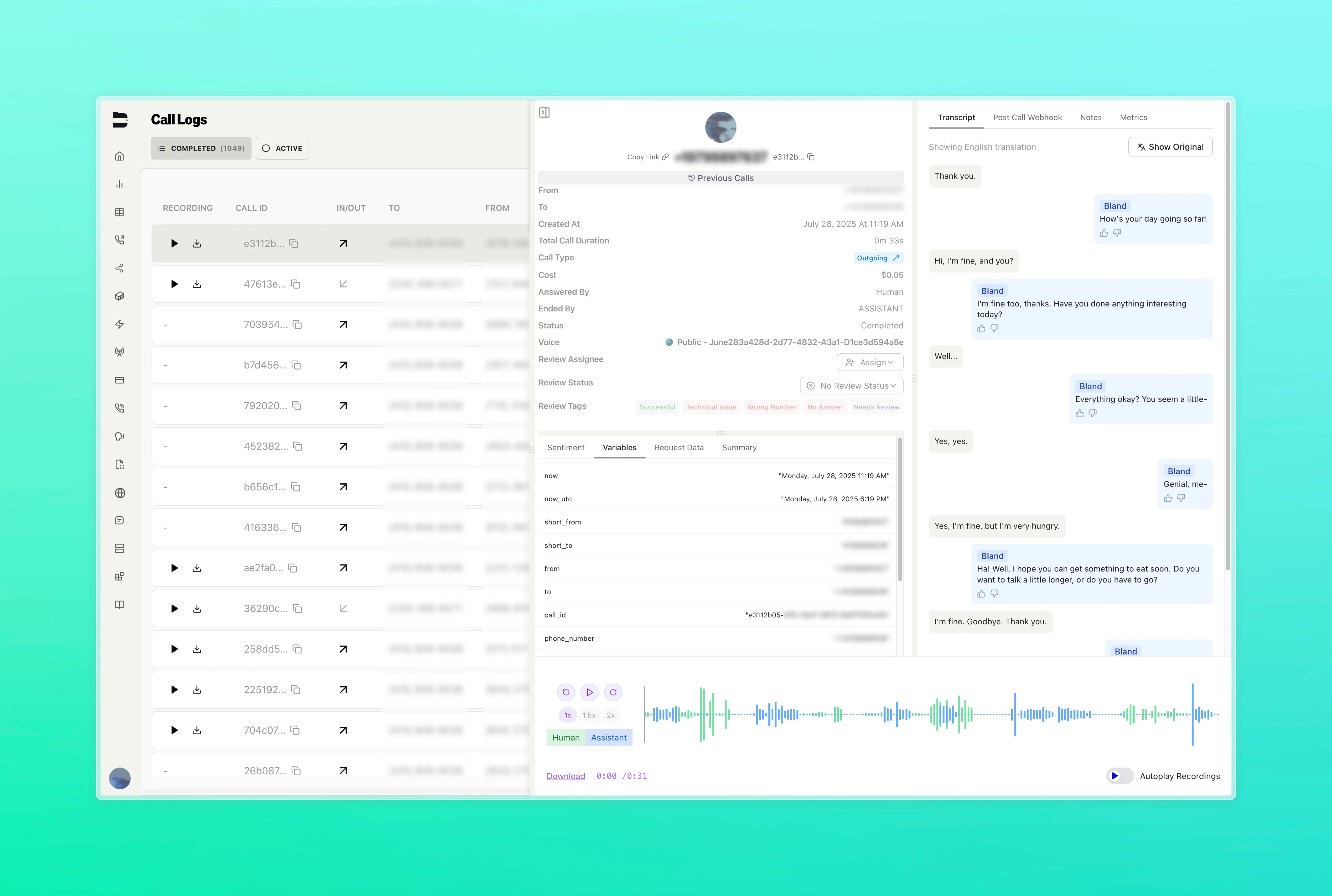Play recording for call ae2fa0
The width and height of the screenshot is (1332, 896).
pyautogui.click(x=174, y=568)
